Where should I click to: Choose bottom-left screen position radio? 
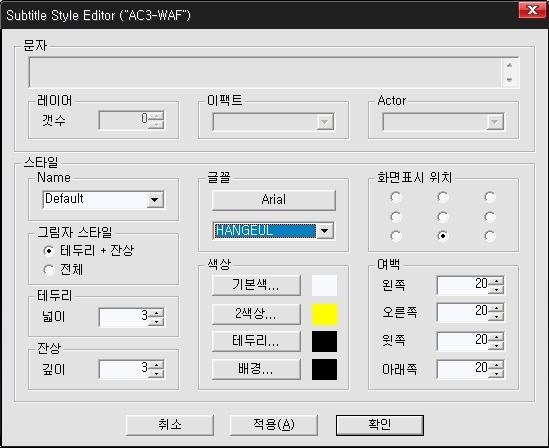click(396, 236)
